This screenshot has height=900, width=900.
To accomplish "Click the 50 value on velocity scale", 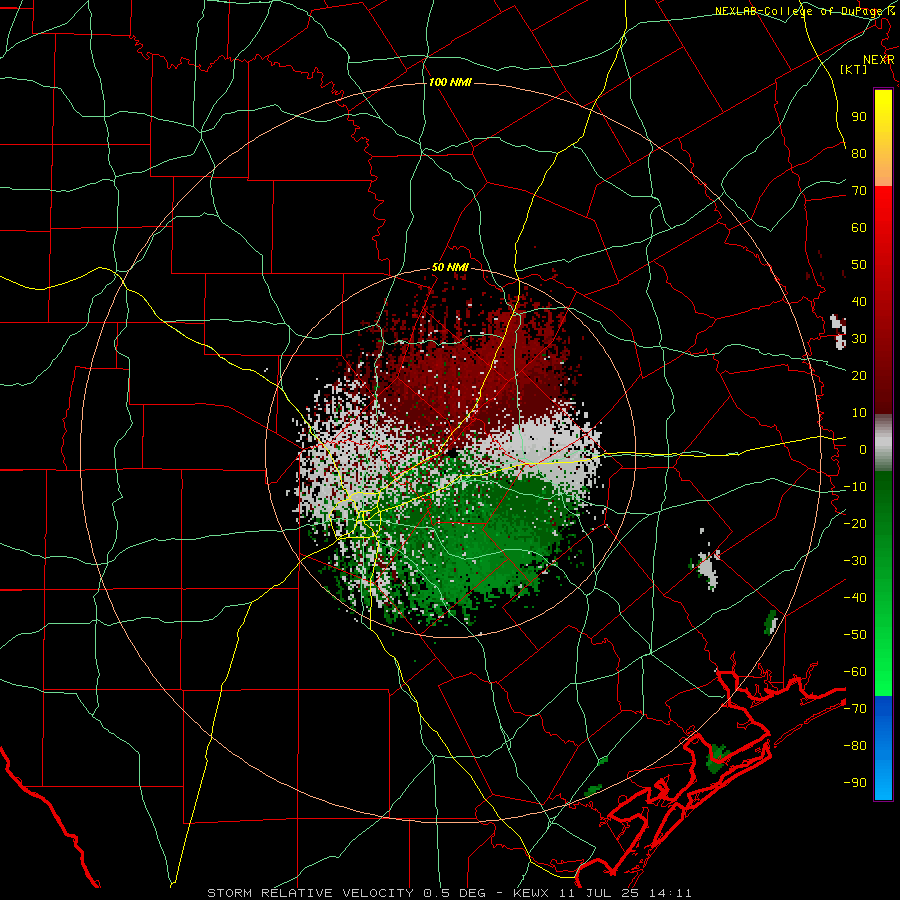I will click(x=859, y=265).
